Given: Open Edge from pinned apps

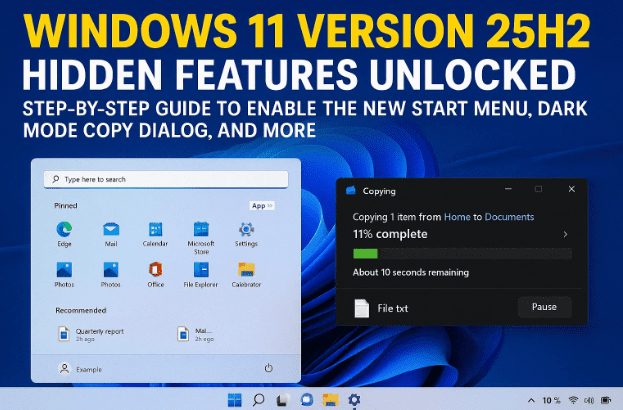Looking at the screenshot, I should (64, 229).
